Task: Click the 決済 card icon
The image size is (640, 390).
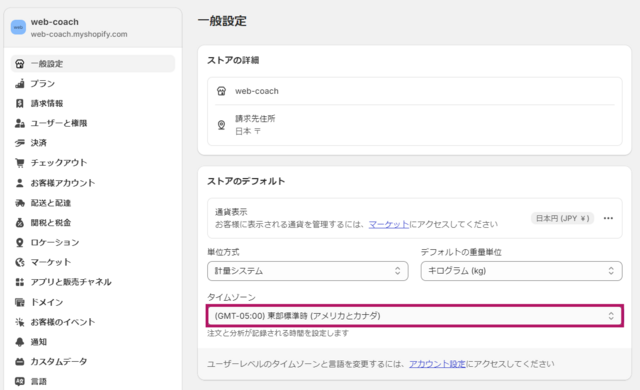Action: 20,143
